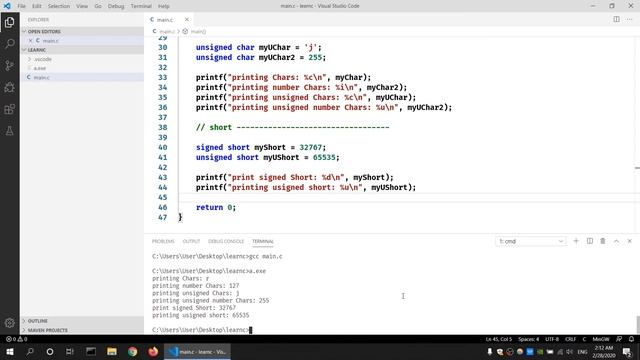Click the feedback icon in status bar
This screenshot has height=360, width=640.
coord(619,339)
